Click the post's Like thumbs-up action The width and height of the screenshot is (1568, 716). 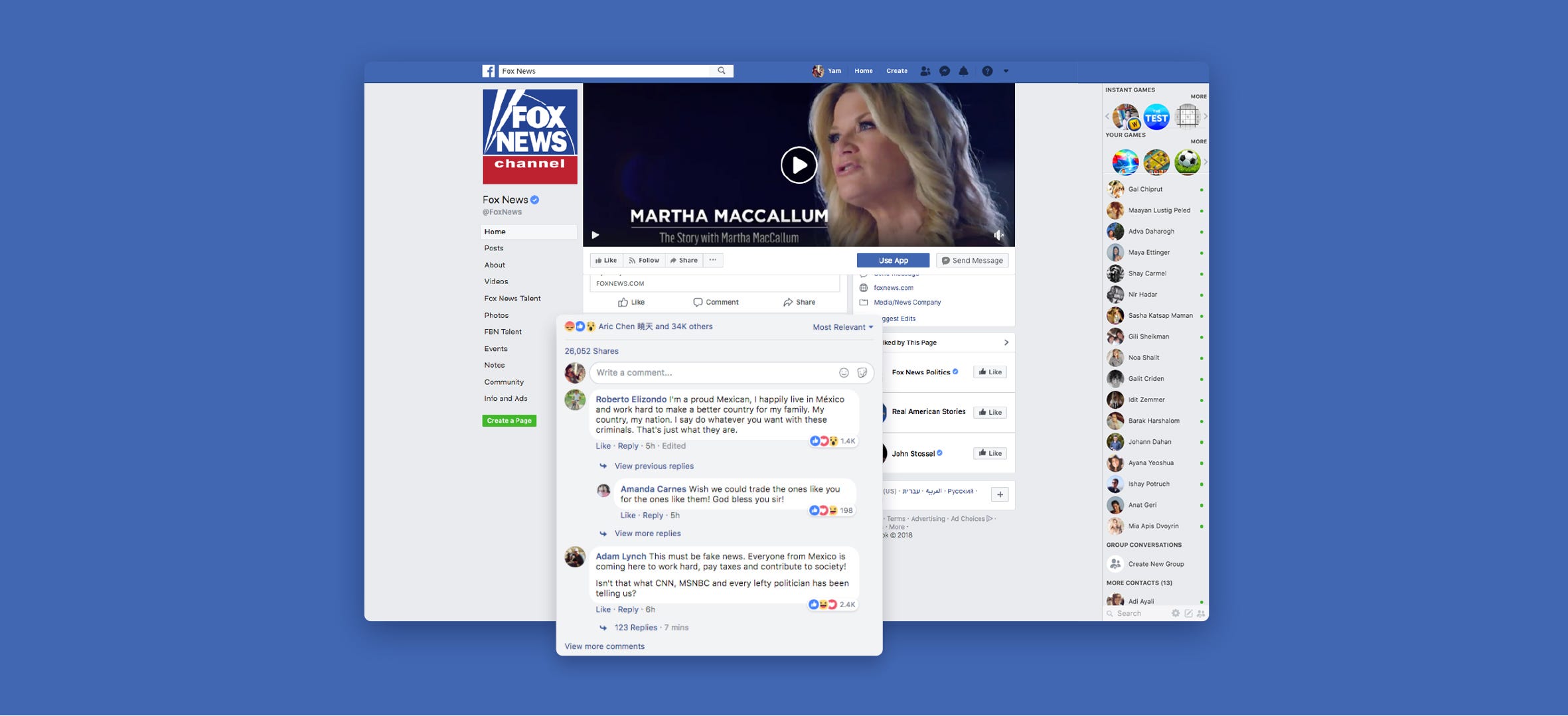pos(631,303)
